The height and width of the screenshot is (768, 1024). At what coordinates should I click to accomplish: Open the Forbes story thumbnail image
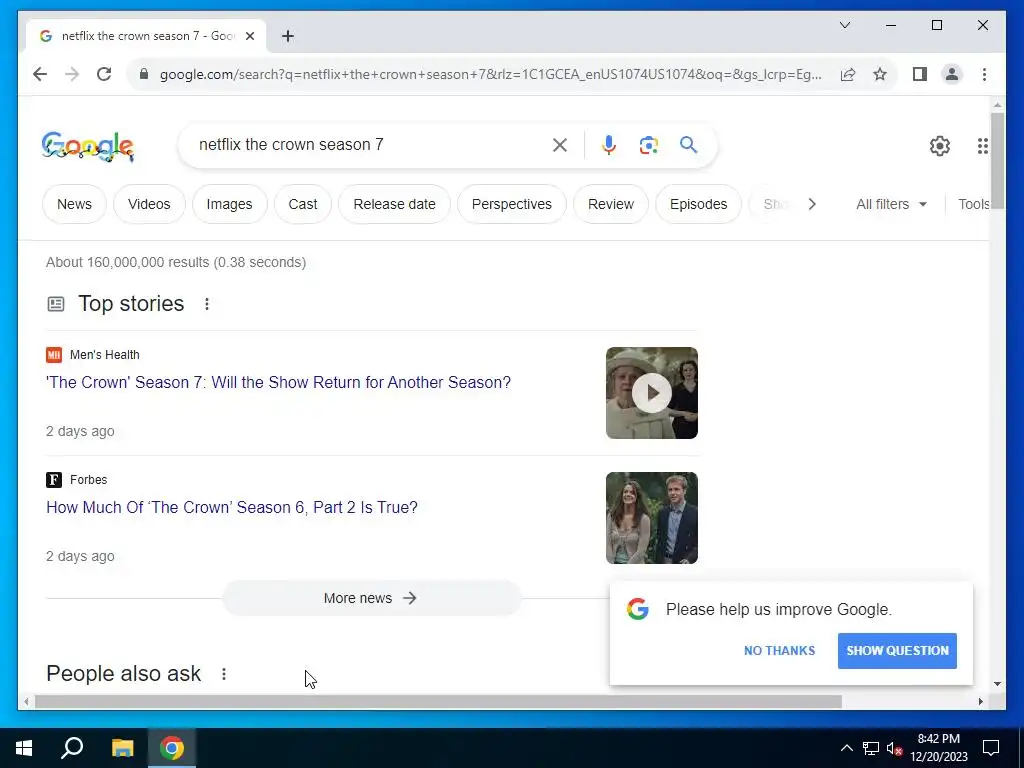pos(651,517)
